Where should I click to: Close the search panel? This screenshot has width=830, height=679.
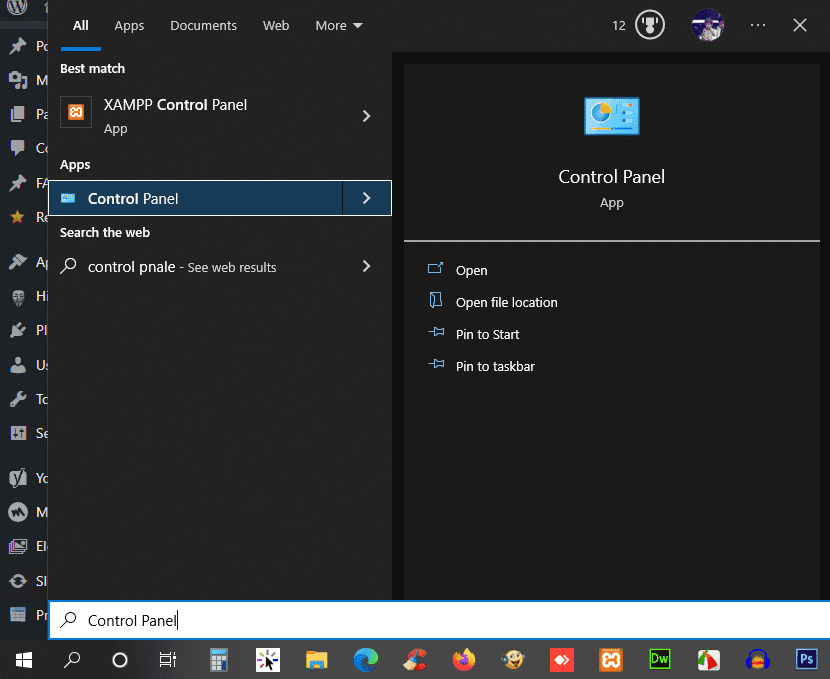(x=800, y=25)
